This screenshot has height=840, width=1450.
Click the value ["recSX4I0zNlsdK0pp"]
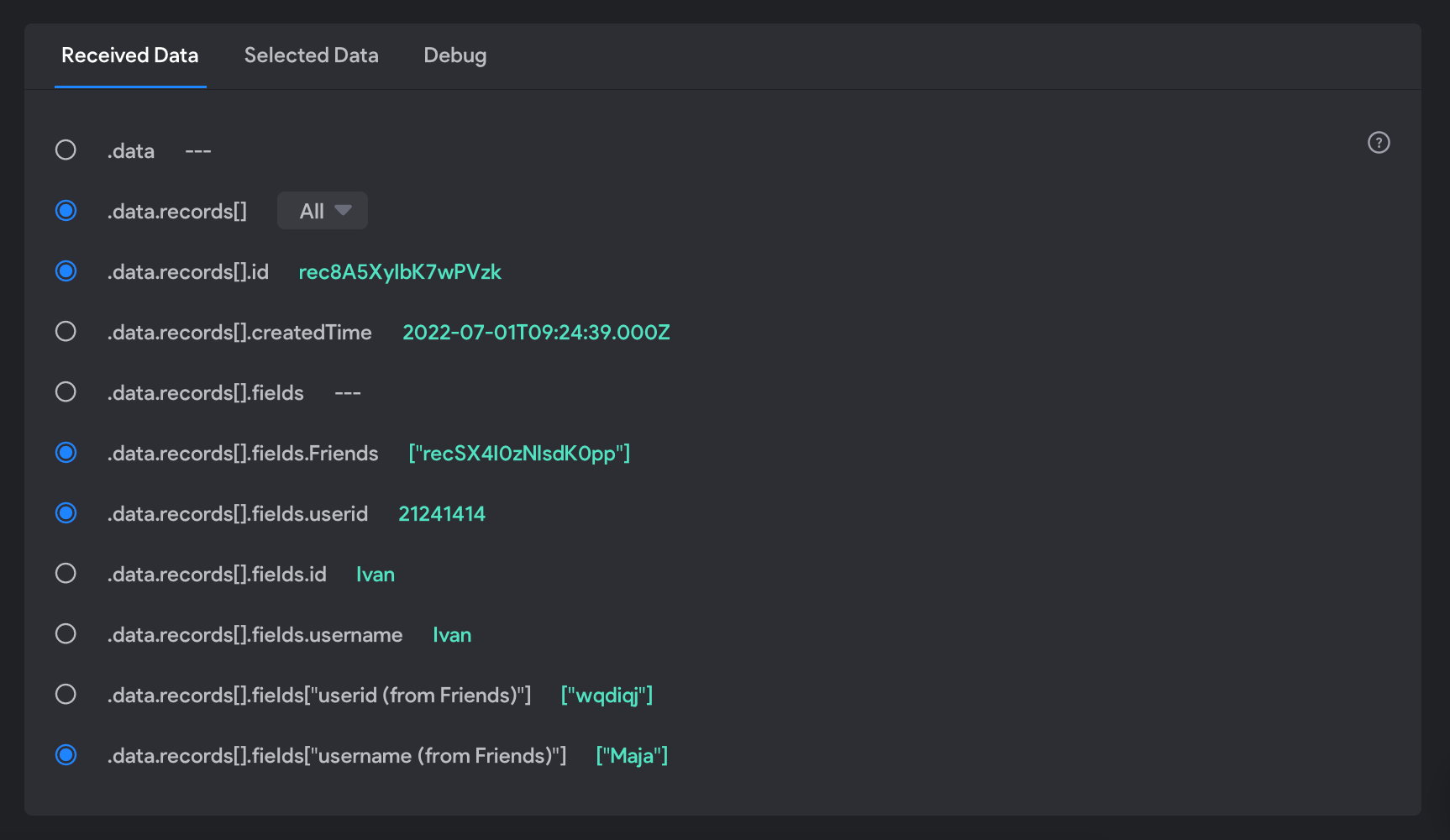pos(519,454)
